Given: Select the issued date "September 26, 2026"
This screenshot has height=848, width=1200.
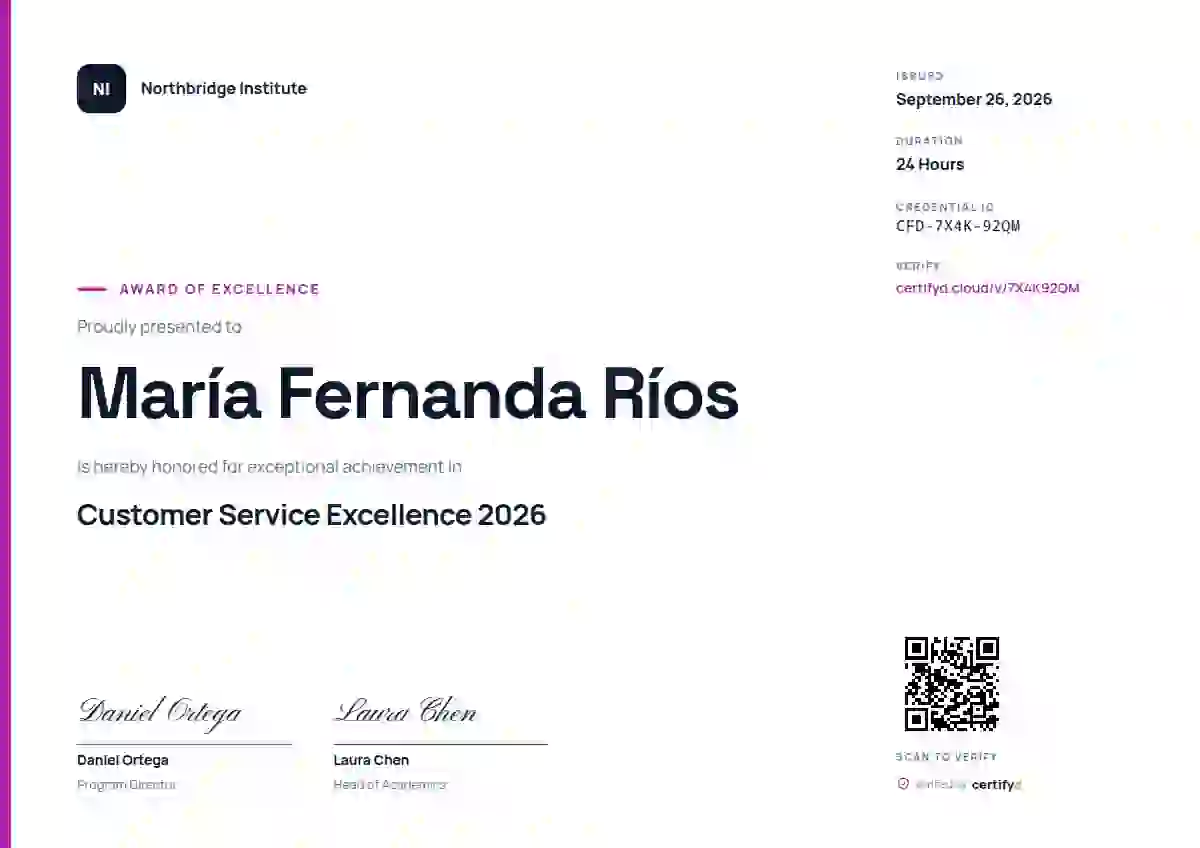Looking at the screenshot, I should coord(974,99).
